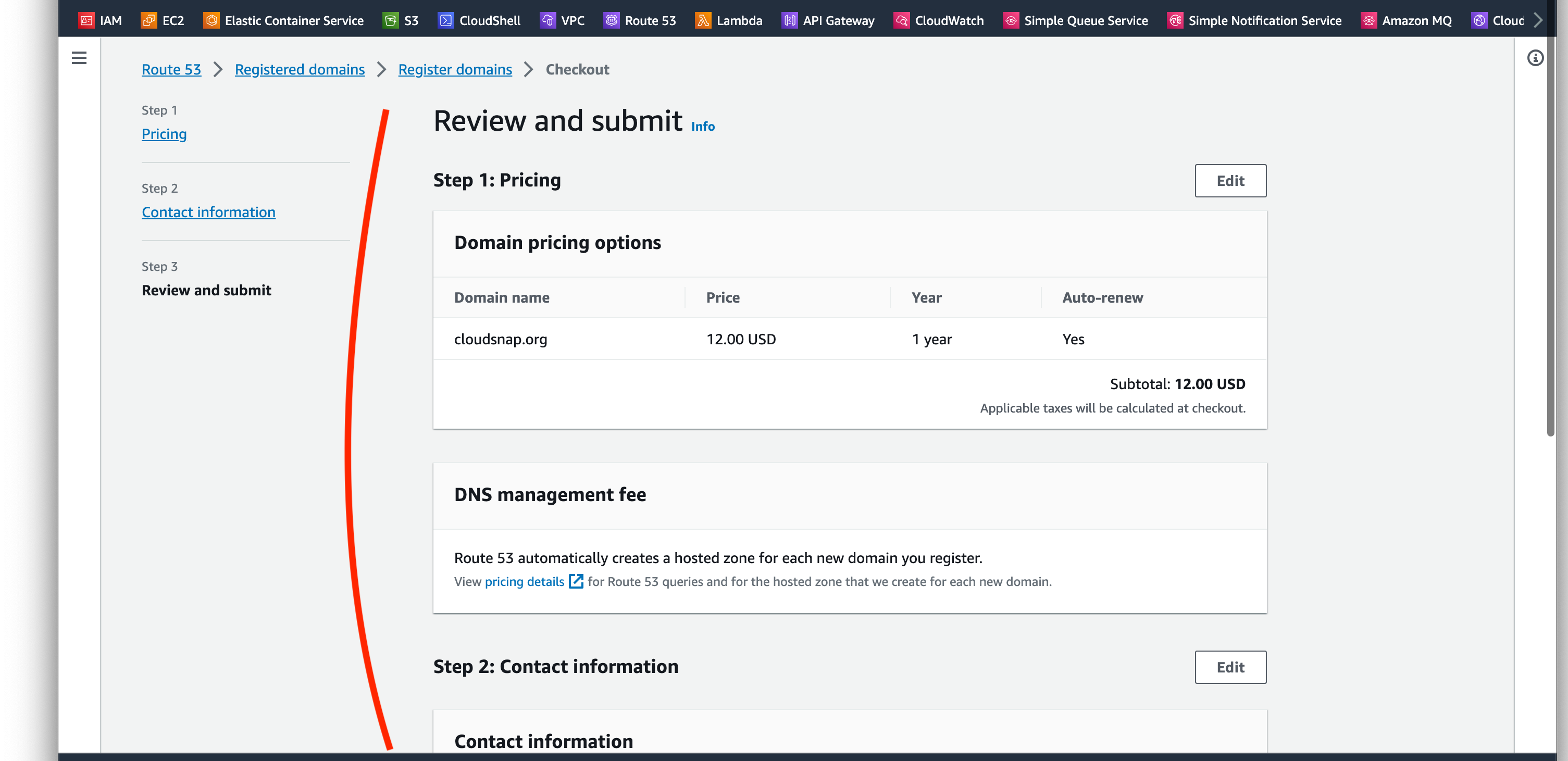Go to Register domains breadcrumb

(455, 69)
